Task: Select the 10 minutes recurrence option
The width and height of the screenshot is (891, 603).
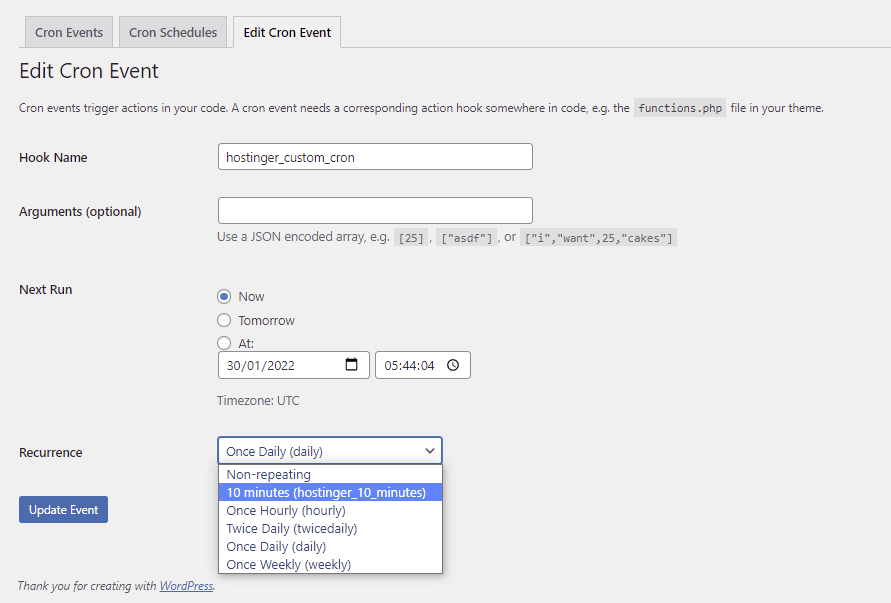Action: coord(330,492)
